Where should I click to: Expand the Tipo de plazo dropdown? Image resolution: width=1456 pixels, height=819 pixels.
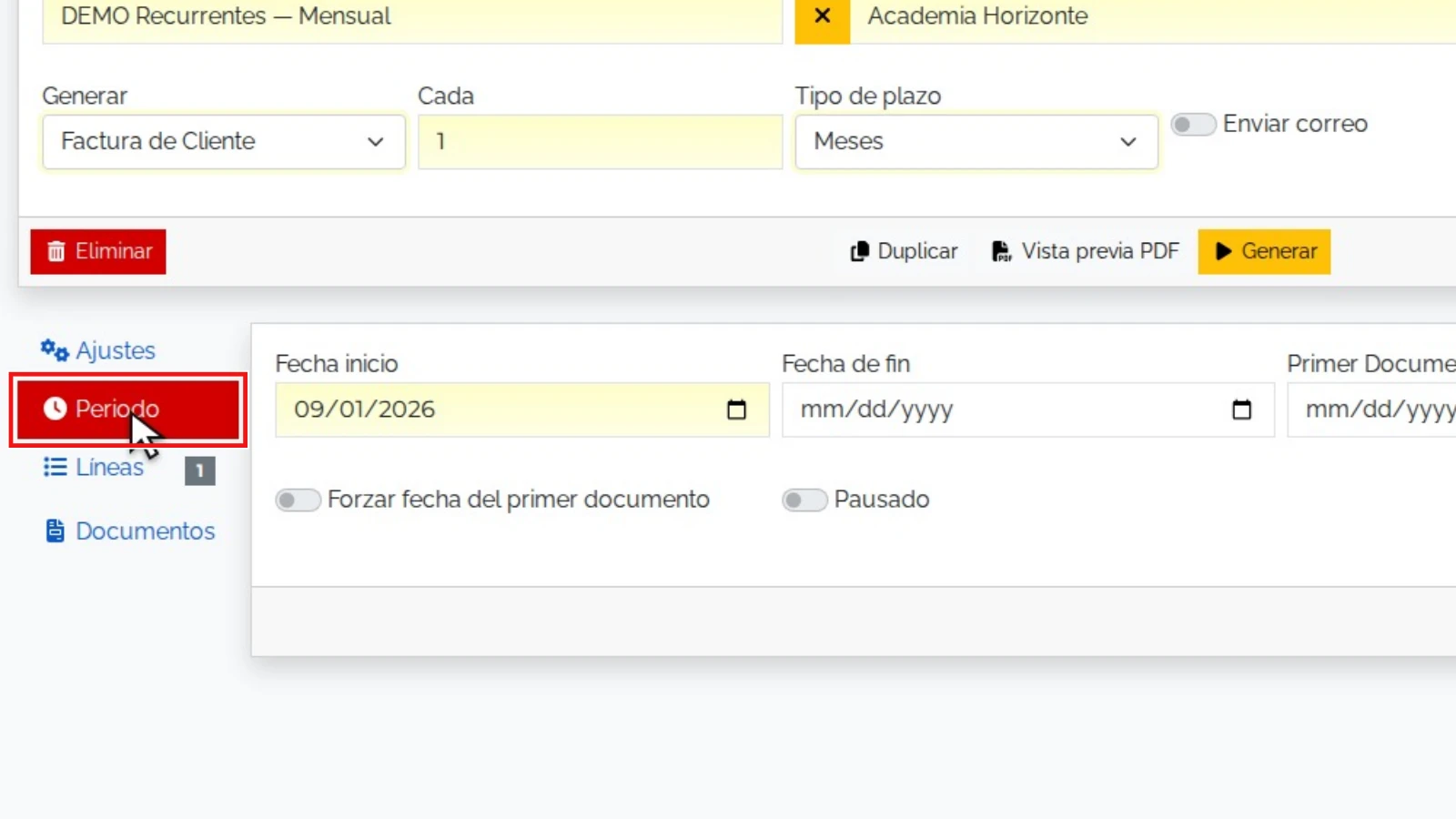click(x=976, y=142)
